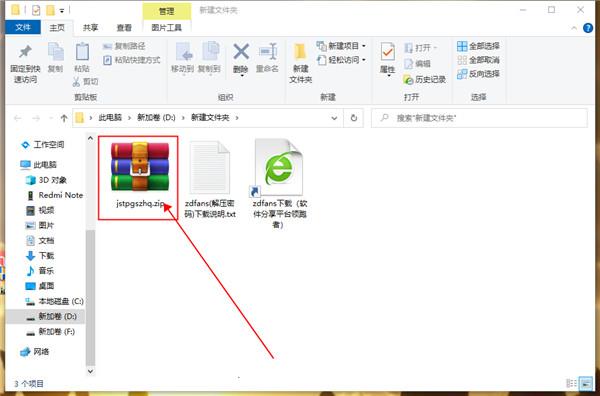Open the address bar history dropdown
This screenshot has width=600, height=396.
coord(334,118)
